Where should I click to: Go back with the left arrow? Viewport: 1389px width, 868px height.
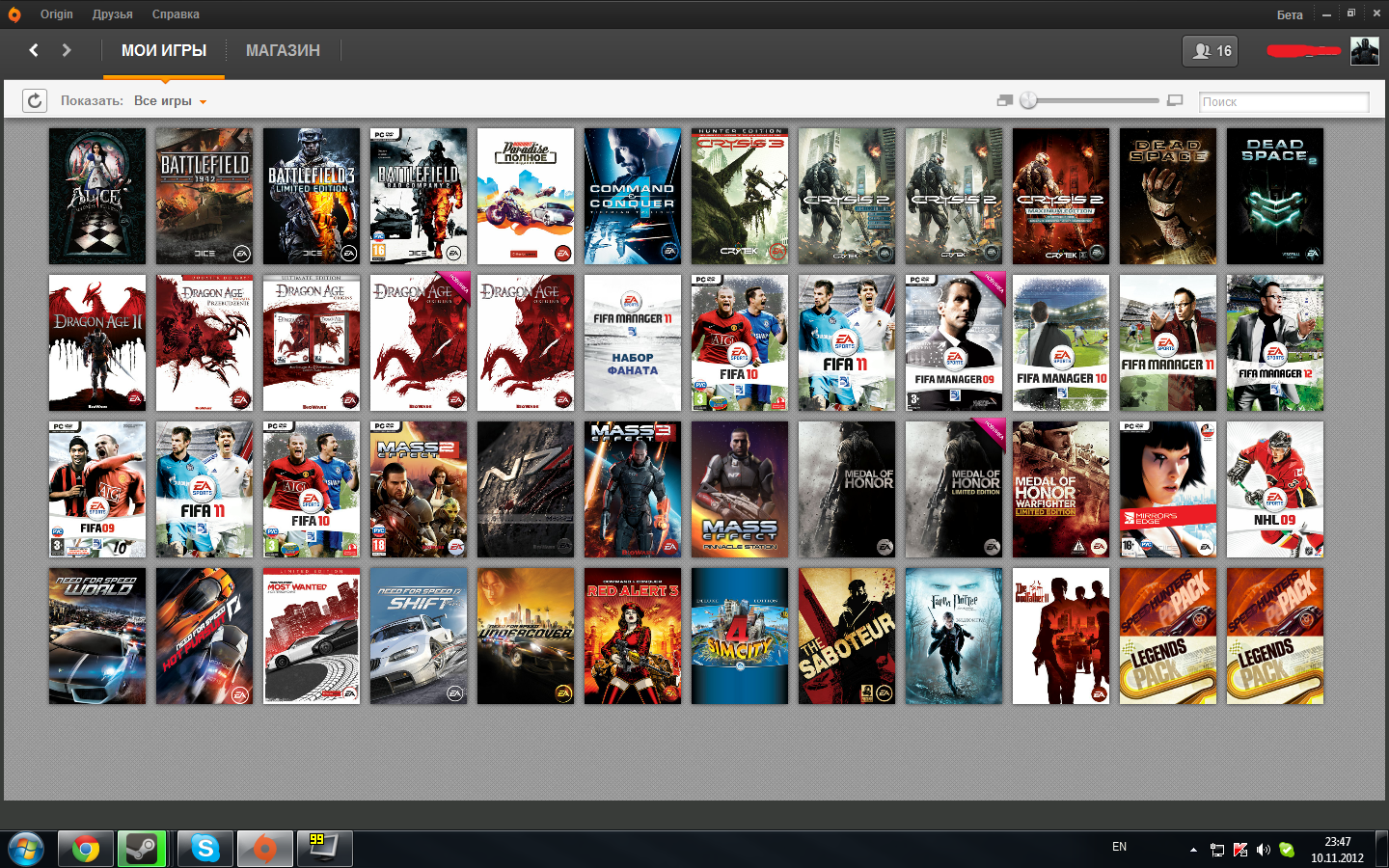[x=34, y=50]
